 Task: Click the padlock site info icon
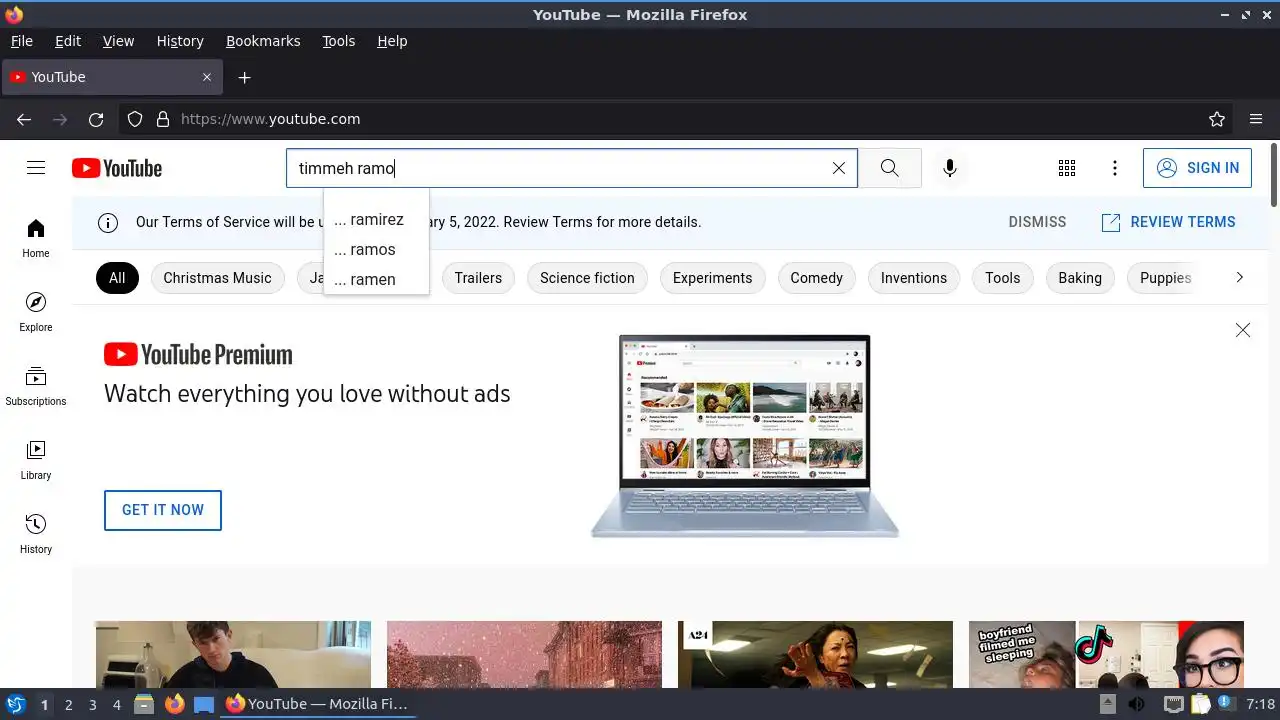[x=163, y=119]
